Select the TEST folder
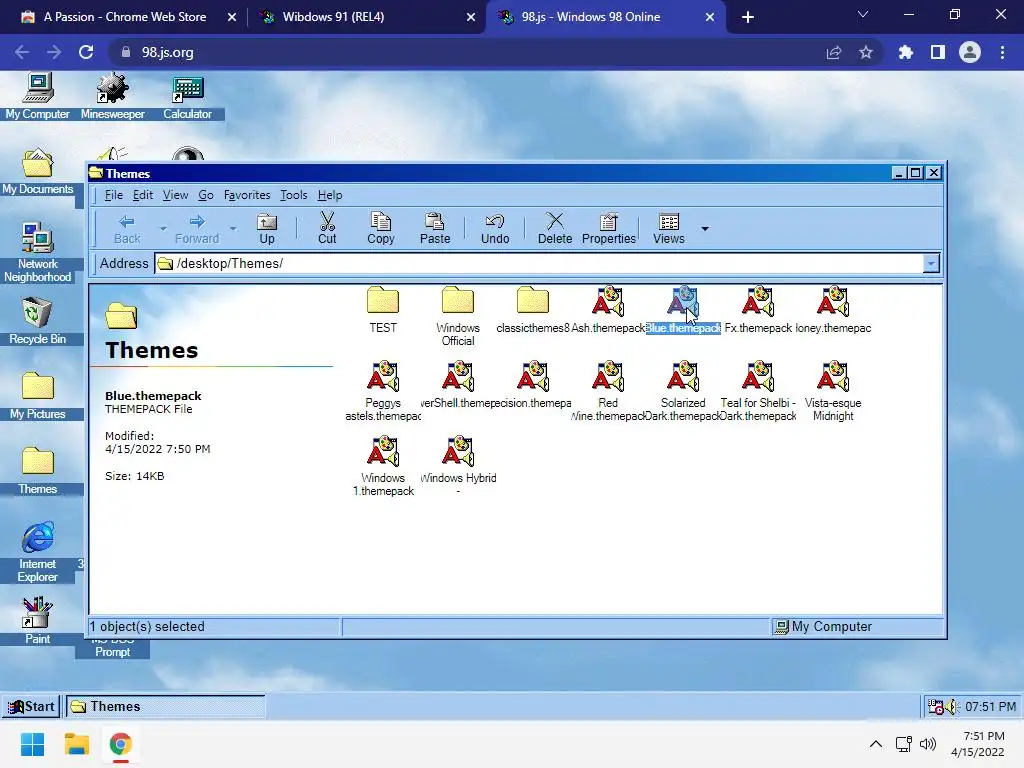The width and height of the screenshot is (1024, 768). pos(383,310)
